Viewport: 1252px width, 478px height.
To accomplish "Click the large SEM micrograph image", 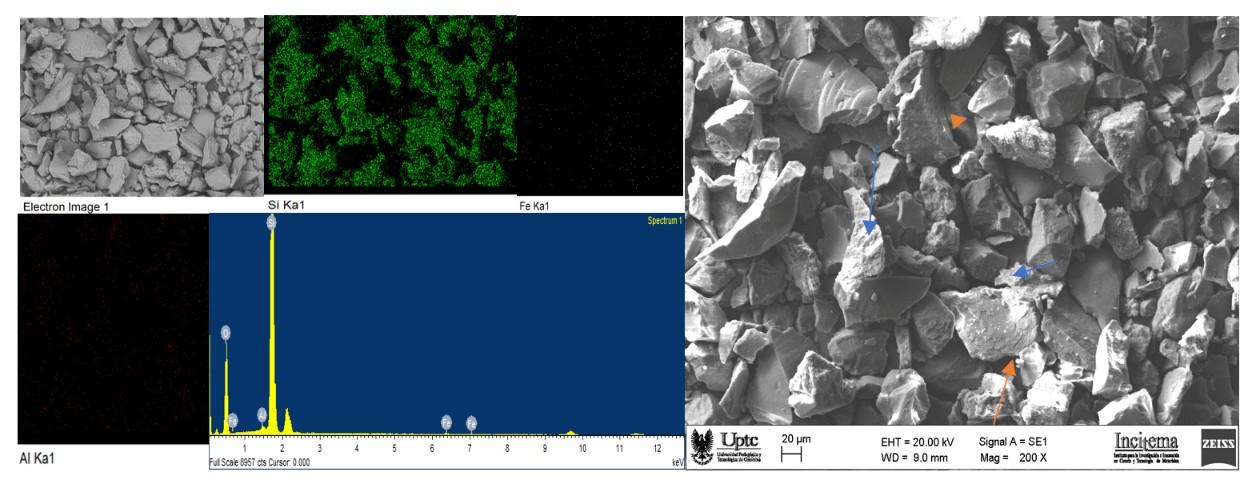I will tap(962, 220).
